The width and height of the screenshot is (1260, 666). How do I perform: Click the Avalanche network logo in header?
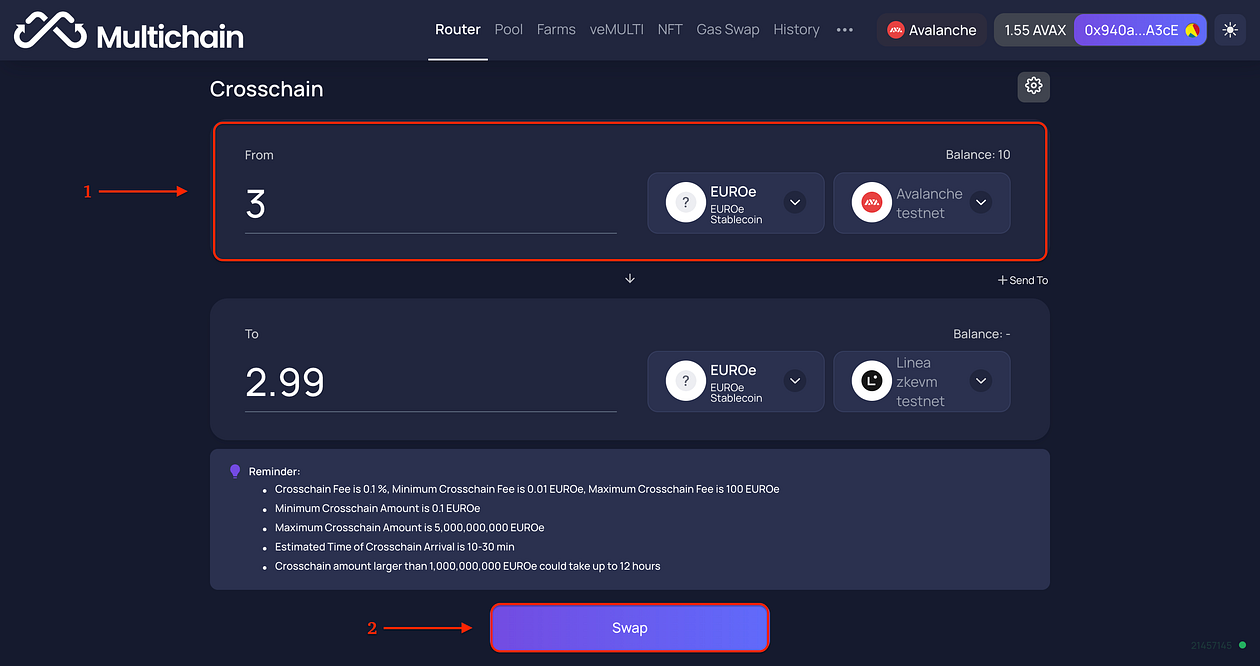pyautogui.click(x=896, y=30)
